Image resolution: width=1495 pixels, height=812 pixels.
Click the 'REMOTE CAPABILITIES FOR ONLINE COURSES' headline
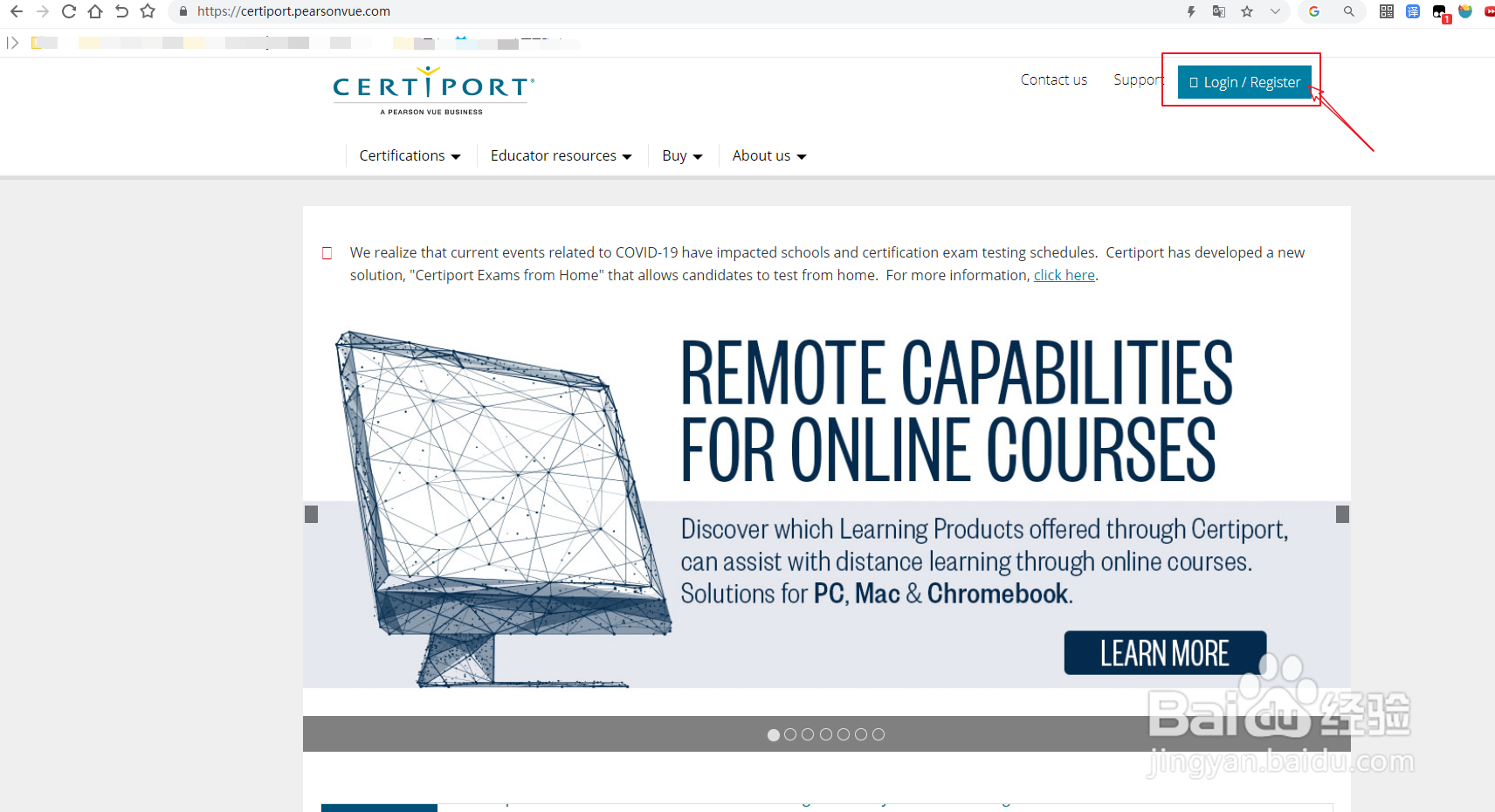[956, 410]
